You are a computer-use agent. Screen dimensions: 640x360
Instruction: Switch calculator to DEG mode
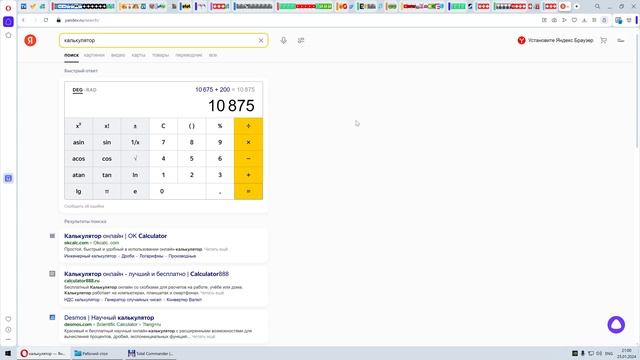78,90
